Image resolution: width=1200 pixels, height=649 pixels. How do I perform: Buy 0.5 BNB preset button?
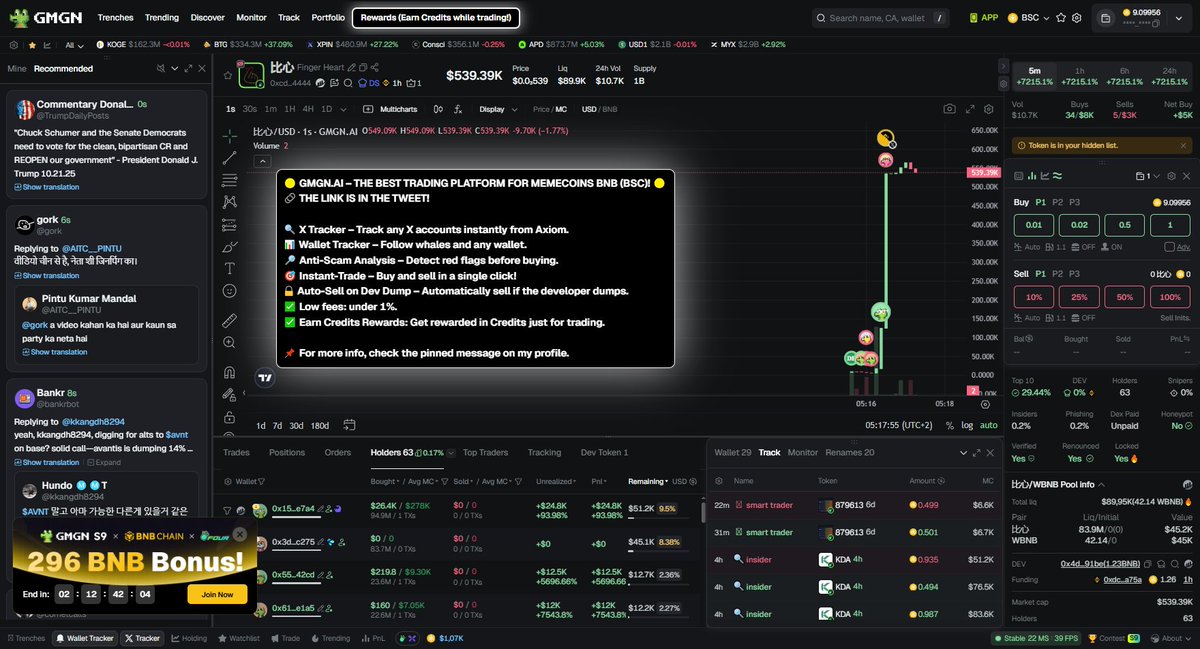pyautogui.click(x=1124, y=225)
